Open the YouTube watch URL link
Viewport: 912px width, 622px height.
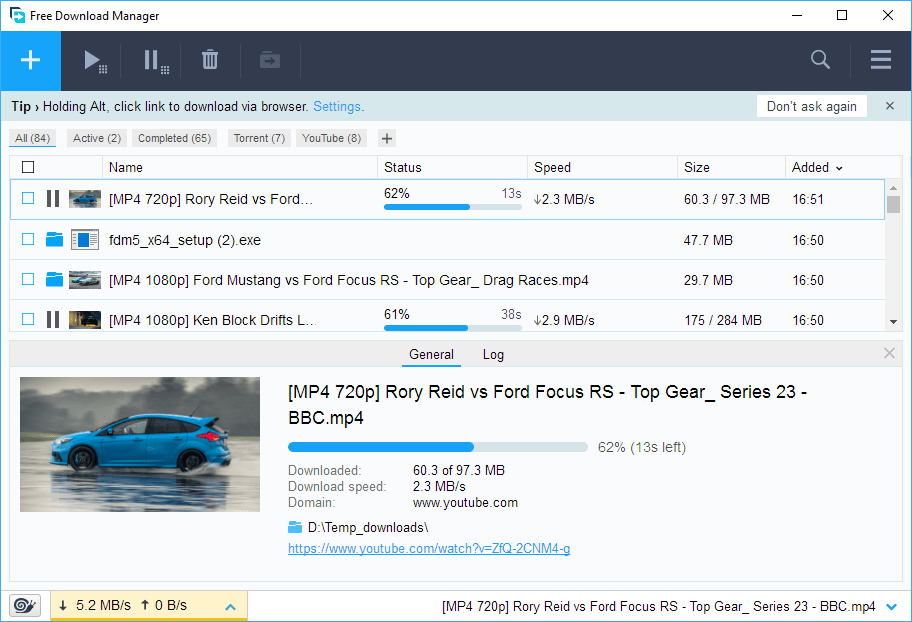point(429,548)
